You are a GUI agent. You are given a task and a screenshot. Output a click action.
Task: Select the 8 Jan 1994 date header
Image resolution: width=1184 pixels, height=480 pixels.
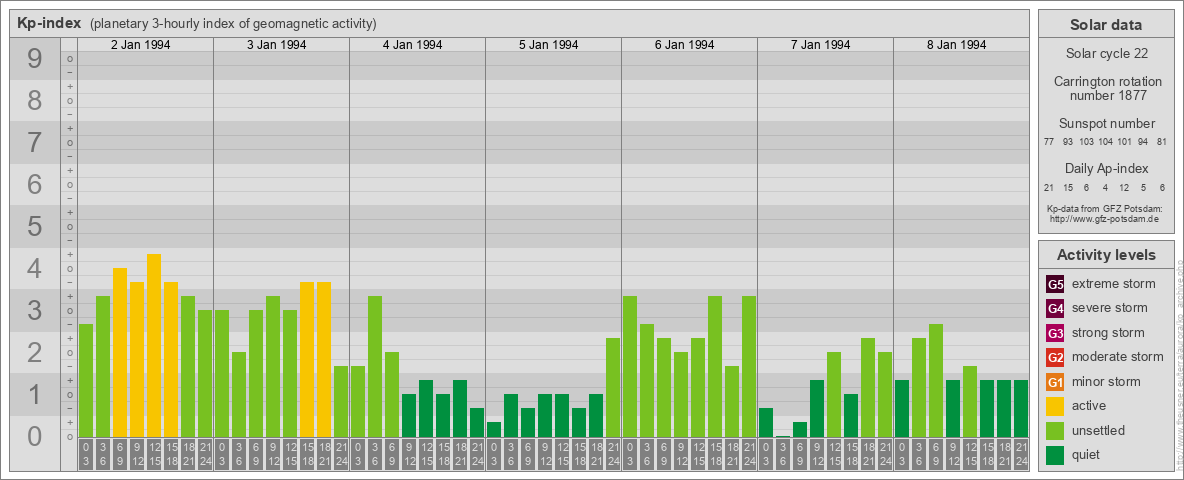pos(956,45)
